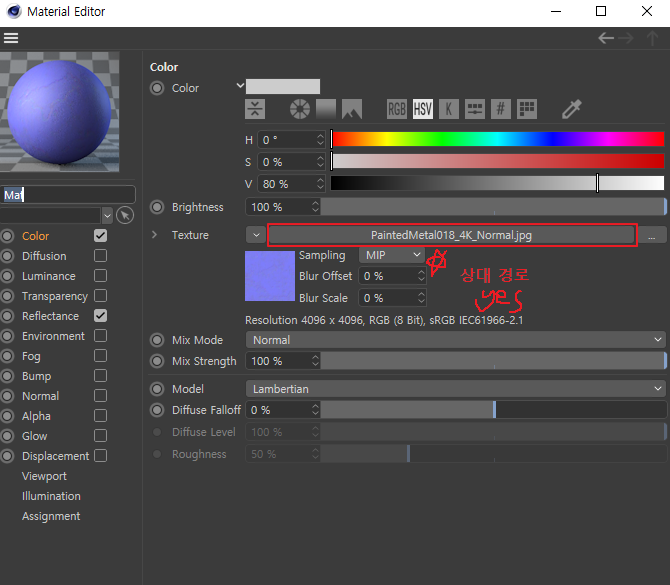Click the material name field Mat
670x585 pixels.
point(68,195)
